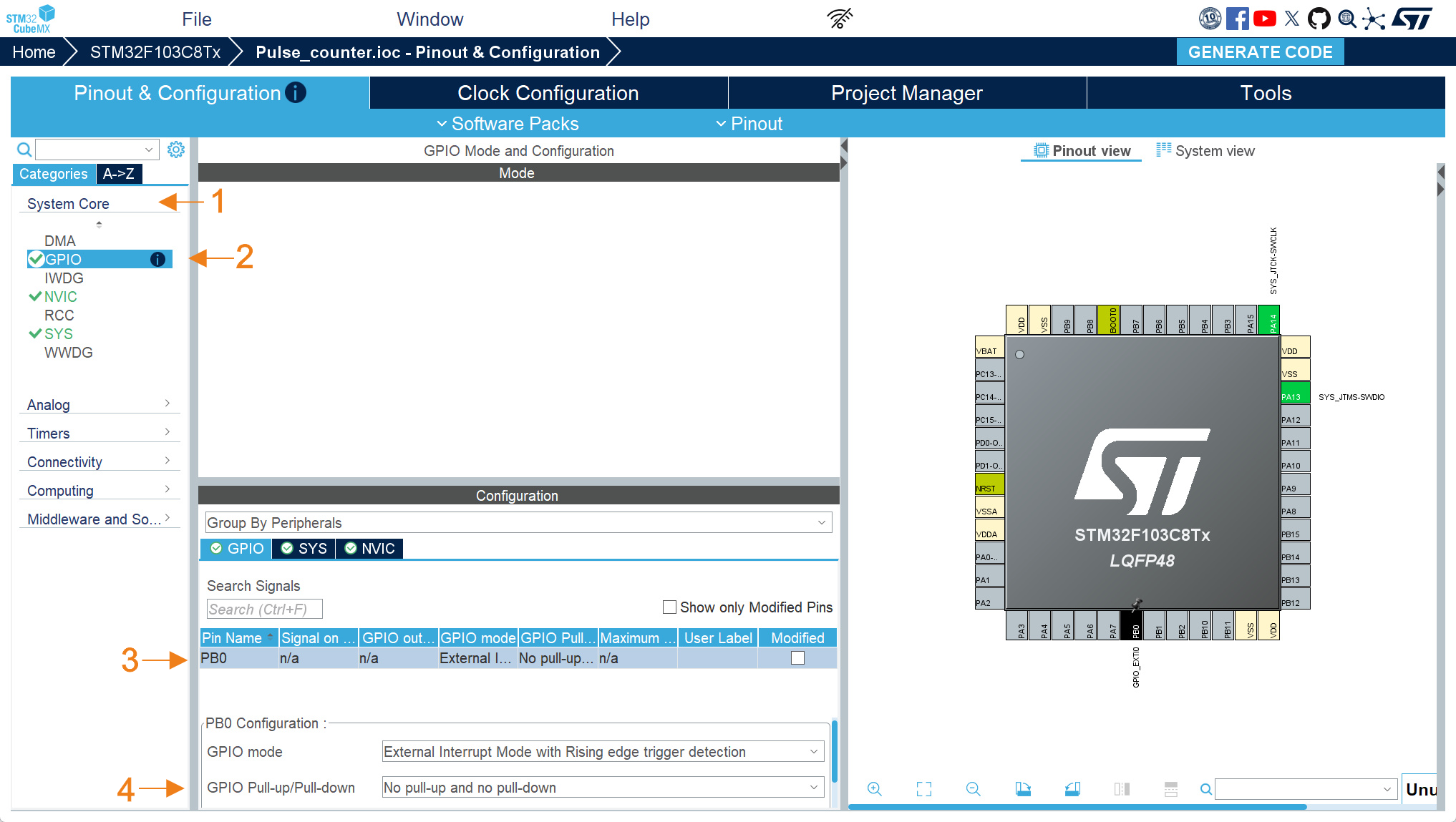Switch to the Project Manager tab
This screenshot has width=1456, height=822.
(907, 93)
